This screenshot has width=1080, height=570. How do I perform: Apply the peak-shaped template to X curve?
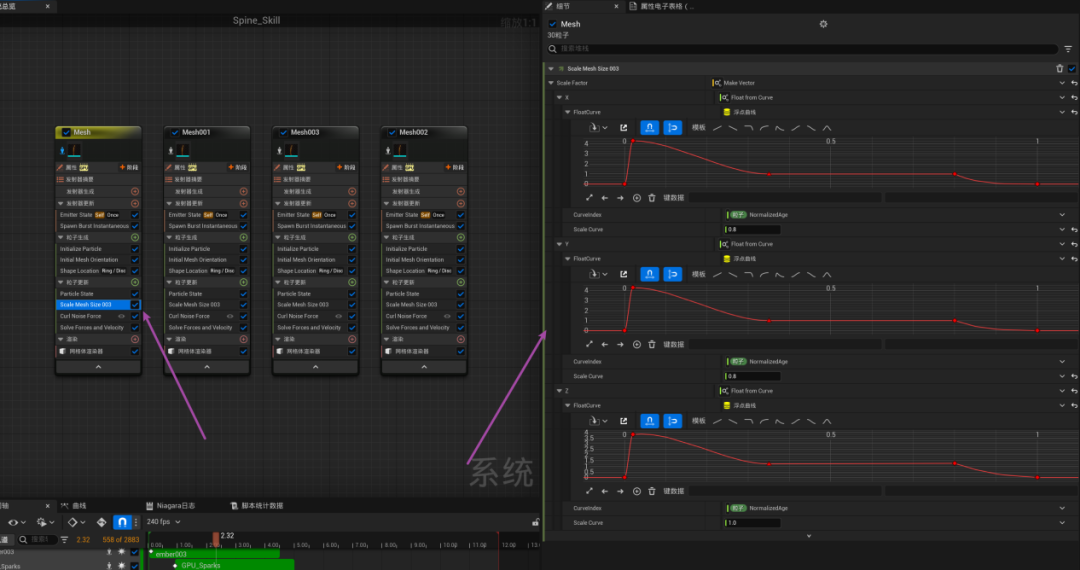[x=827, y=128]
